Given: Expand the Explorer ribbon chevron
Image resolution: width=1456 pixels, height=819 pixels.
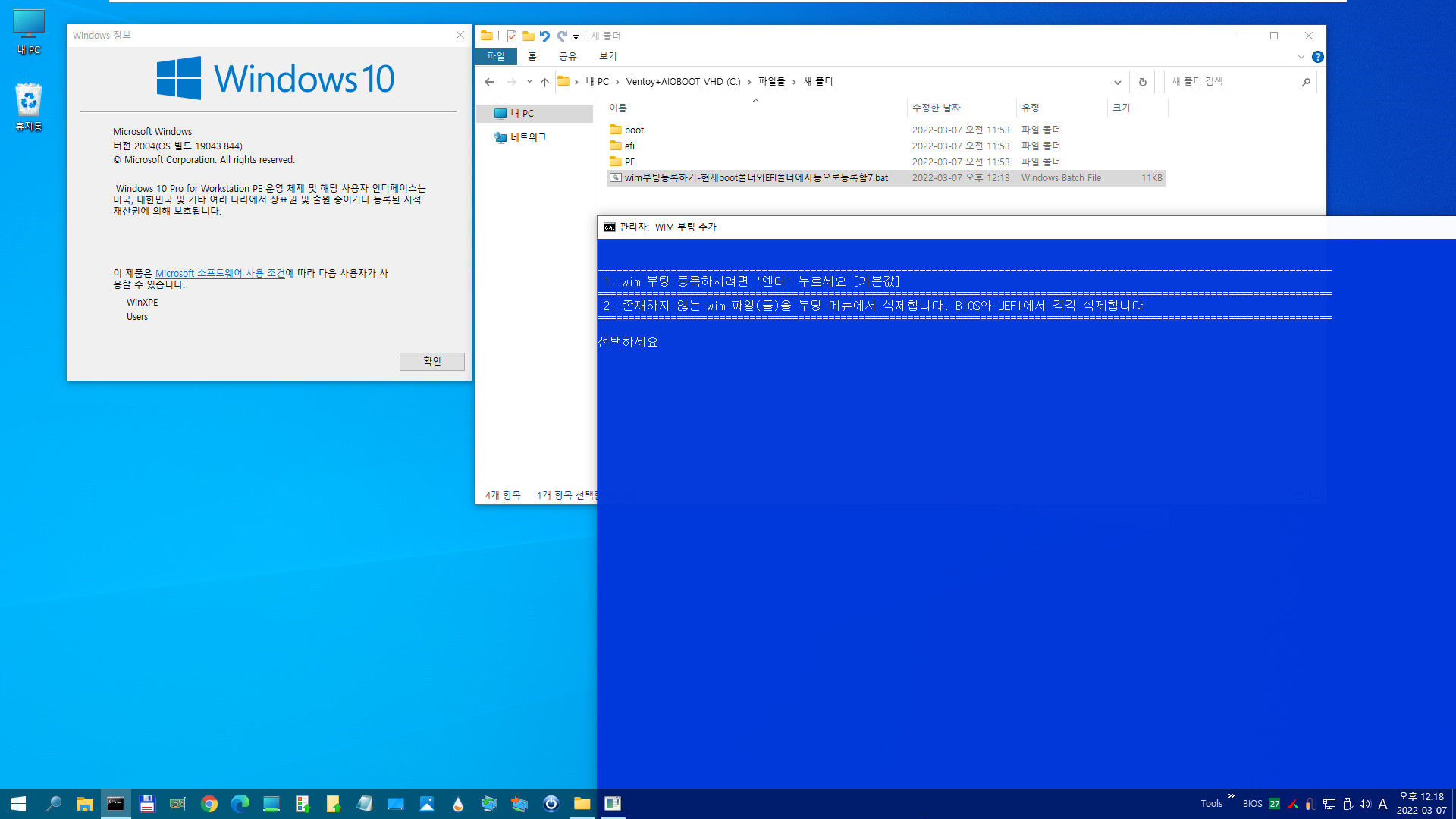Looking at the screenshot, I should [1301, 57].
